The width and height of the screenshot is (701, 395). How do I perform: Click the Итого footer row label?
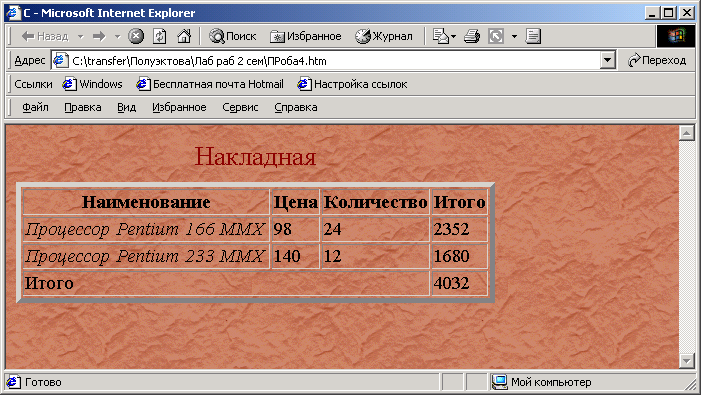[49, 283]
